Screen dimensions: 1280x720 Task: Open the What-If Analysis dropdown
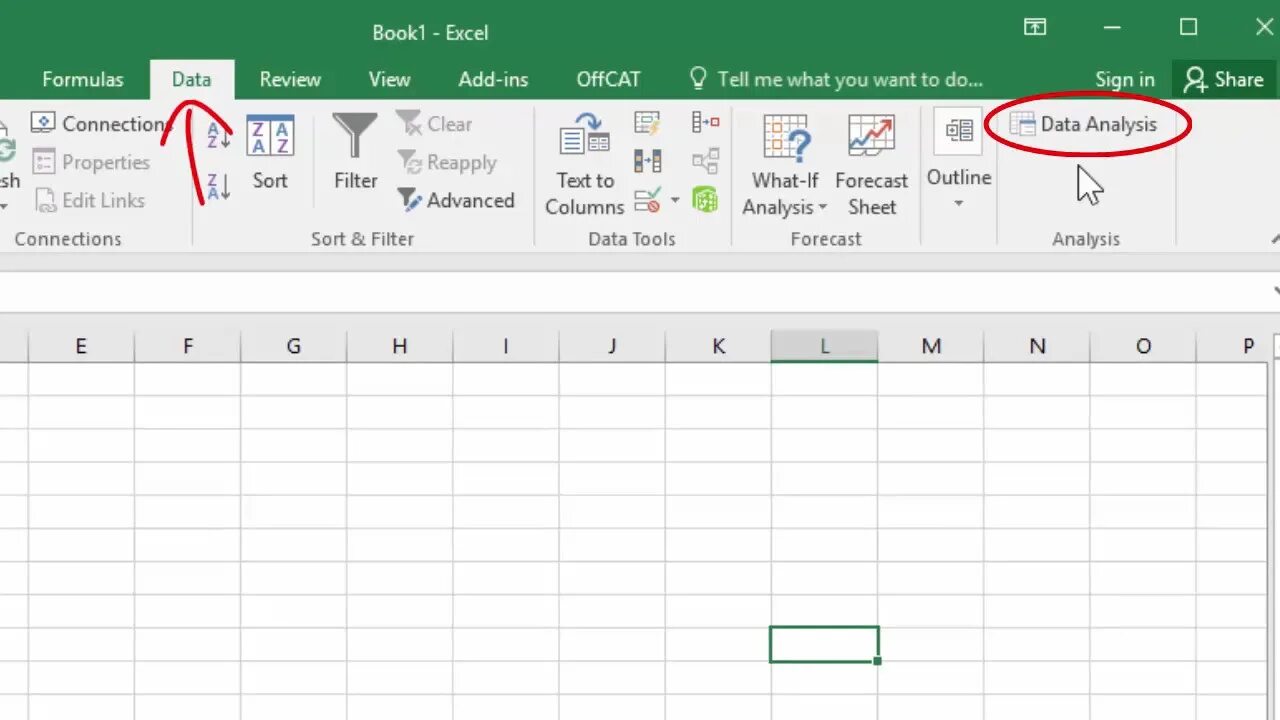click(x=785, y=165)
